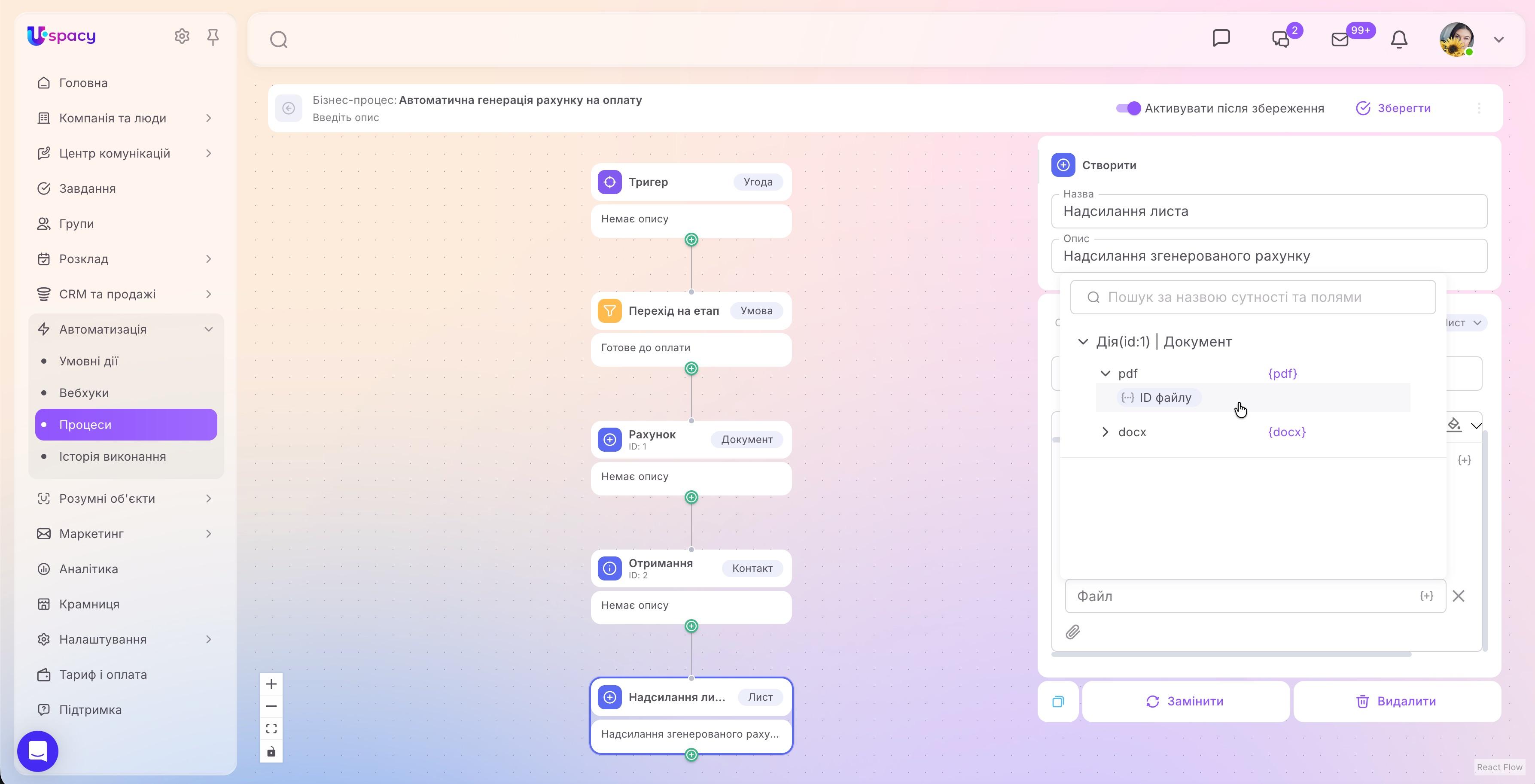The image size is (1535, 784).
Task: Select the ID файлу variable
Action: tap(1158, 398)
